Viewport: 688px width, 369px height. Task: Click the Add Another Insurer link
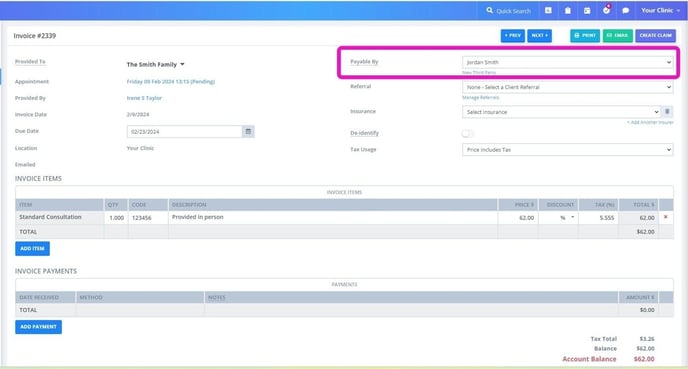pos(650,122)
